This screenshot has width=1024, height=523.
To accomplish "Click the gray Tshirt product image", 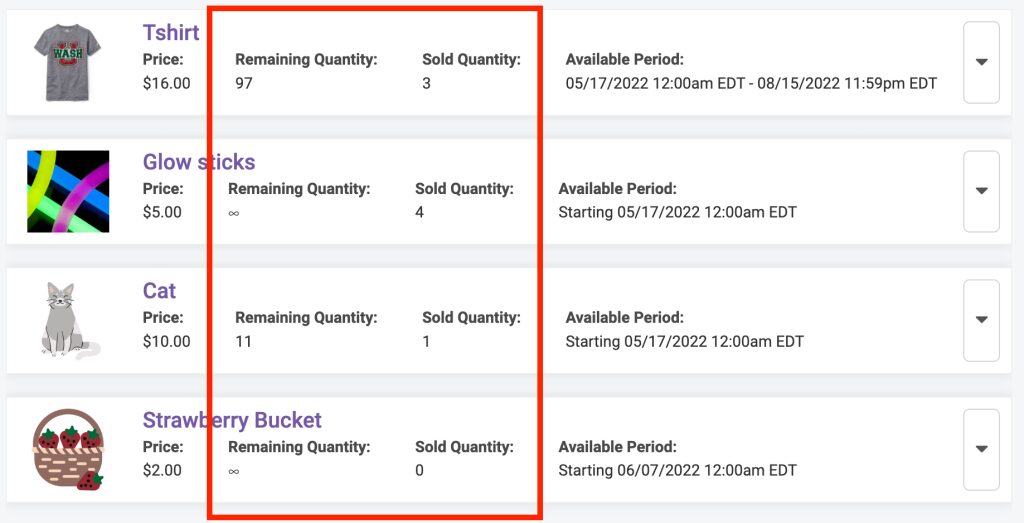I will point(68,62).
